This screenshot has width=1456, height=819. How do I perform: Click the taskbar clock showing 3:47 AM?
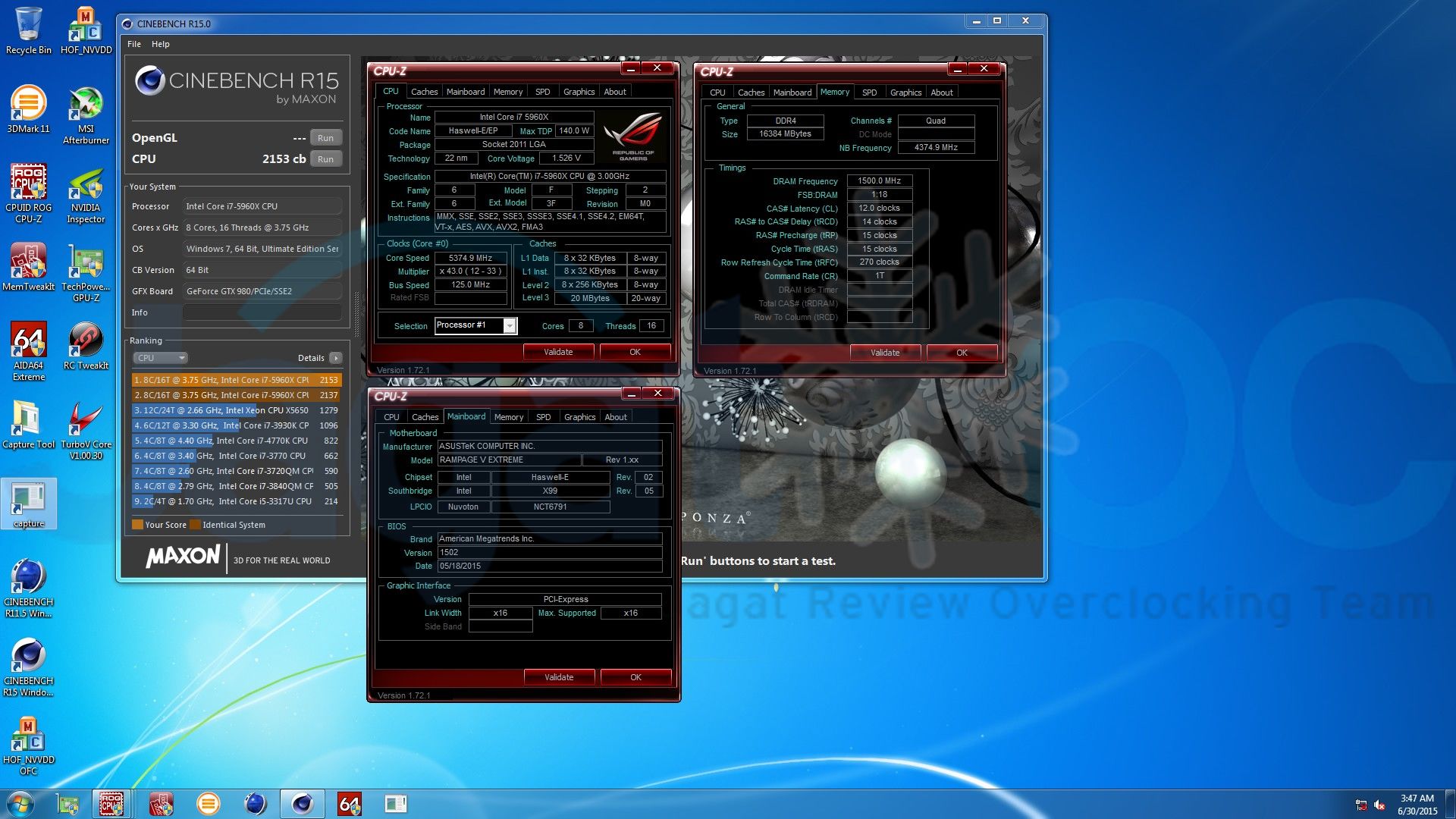(x=1417, y=805)
